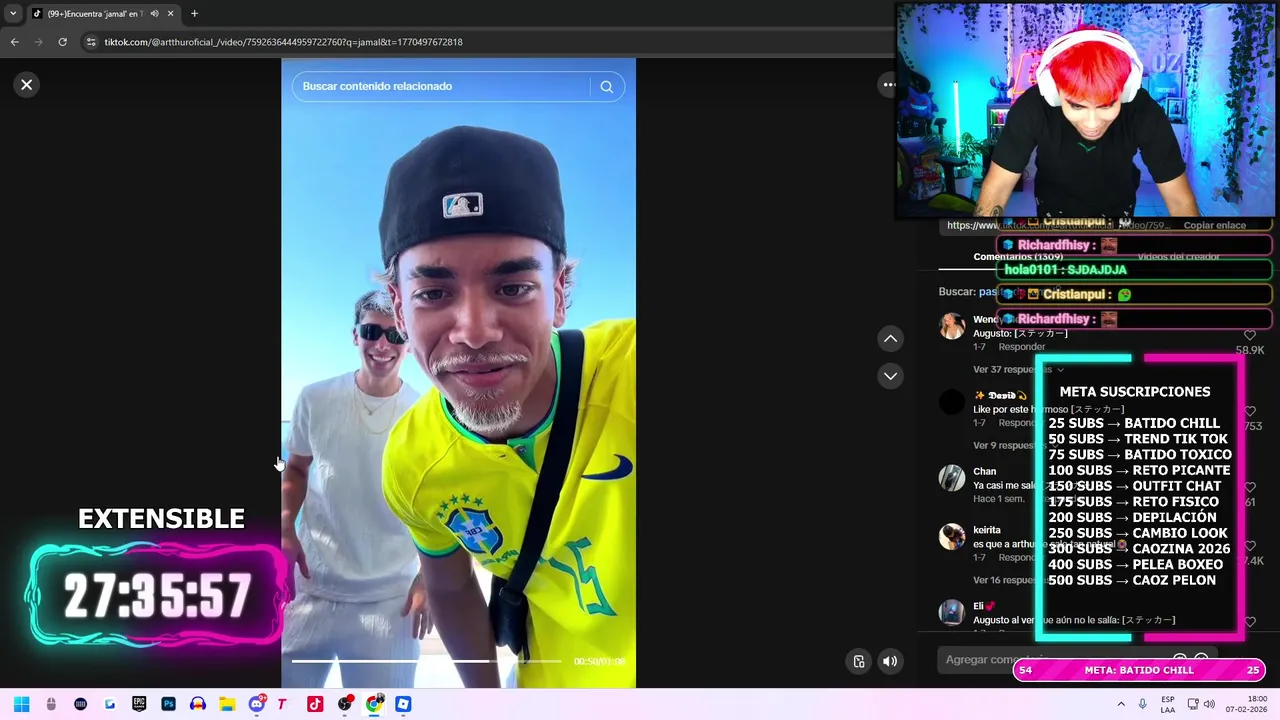
Task: Open the Windows Start menu
Action: pyautogui.click(x=21, y=704)
